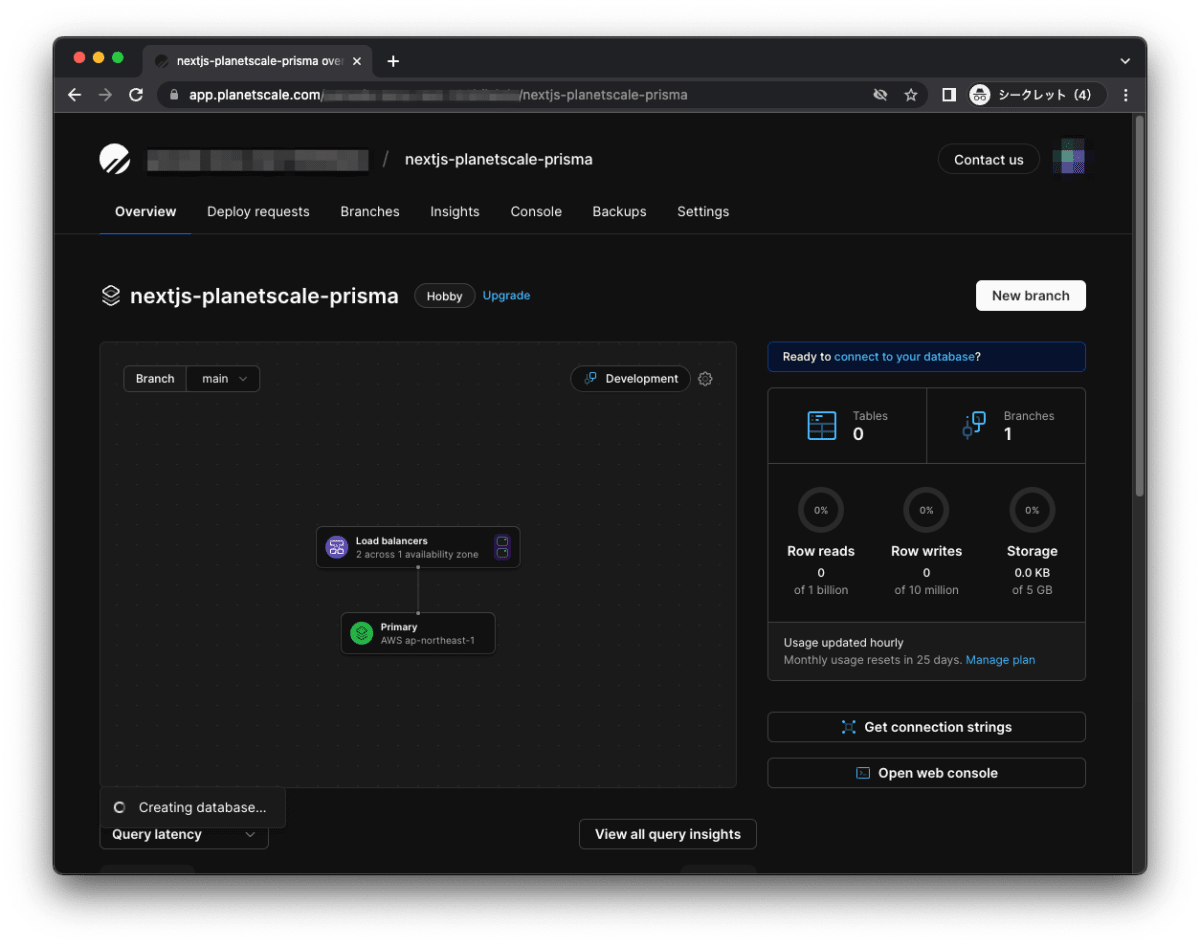Click the Storage 0% gauge
This screenshot has height=946, width=1200.
(1032, 510)
